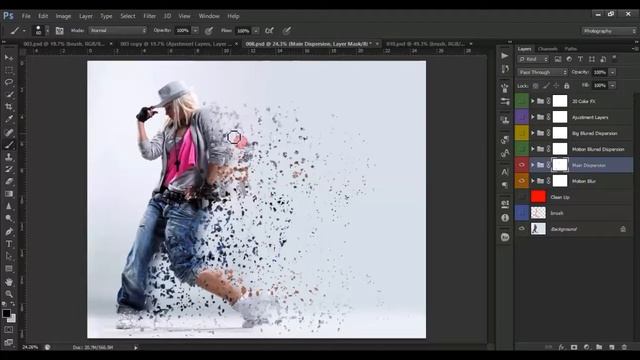
Task: Toggle layer filtering switch
Action: click(x=614, y=58)
